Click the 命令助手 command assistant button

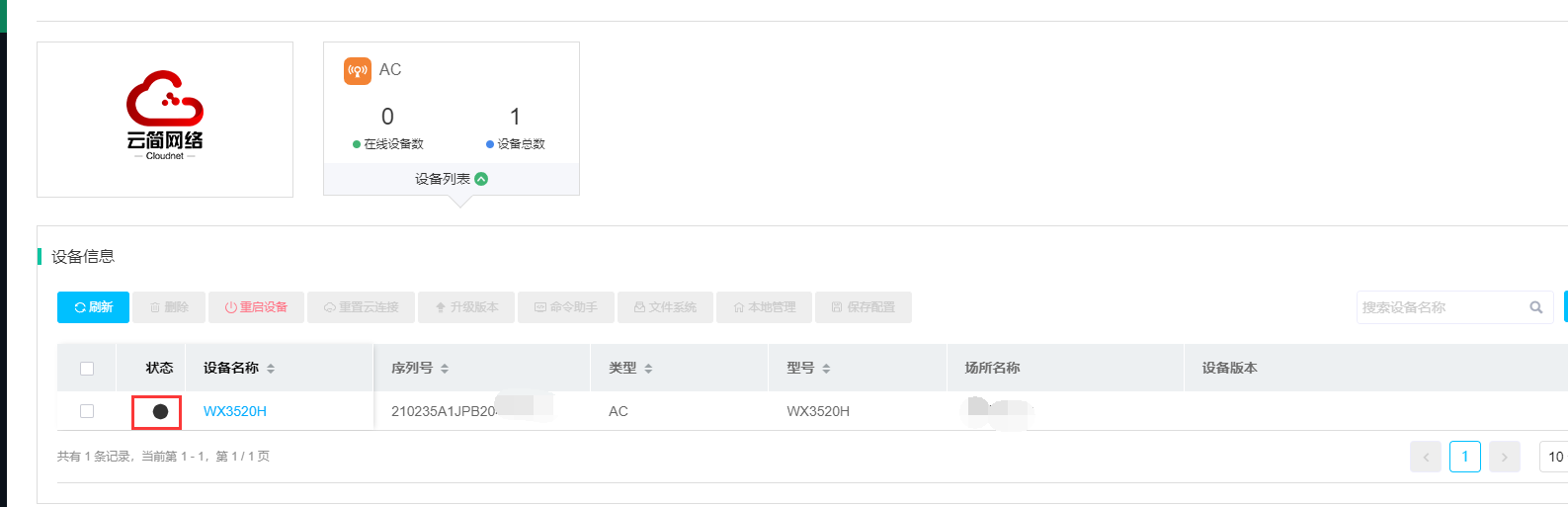pyautogui.click(x=566, y=307)
